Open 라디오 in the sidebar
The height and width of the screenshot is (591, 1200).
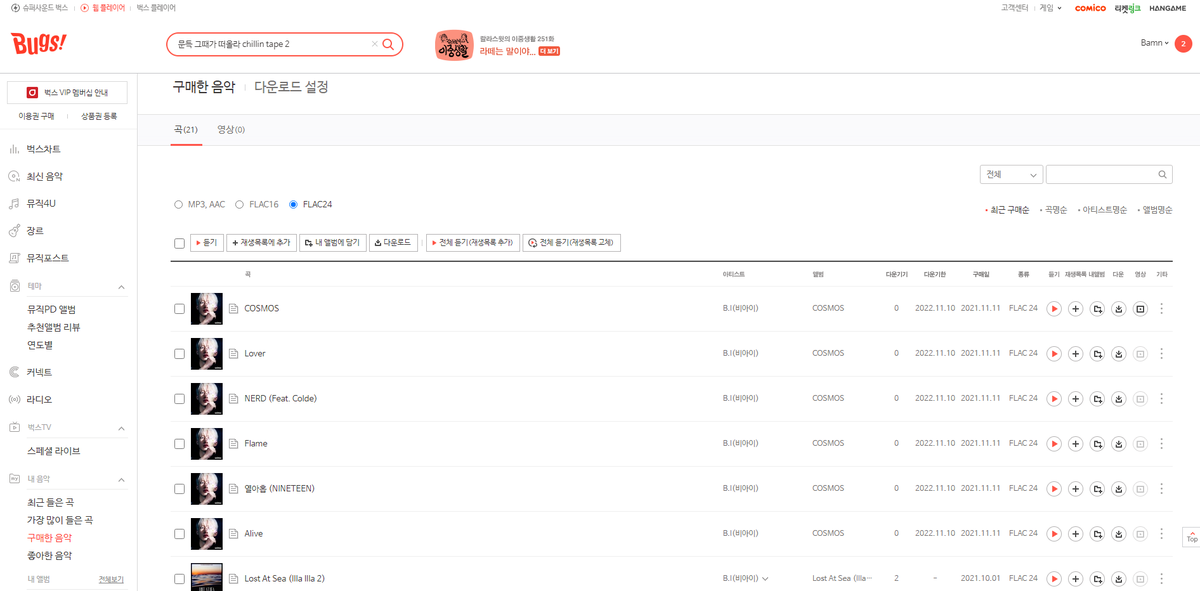39,400
